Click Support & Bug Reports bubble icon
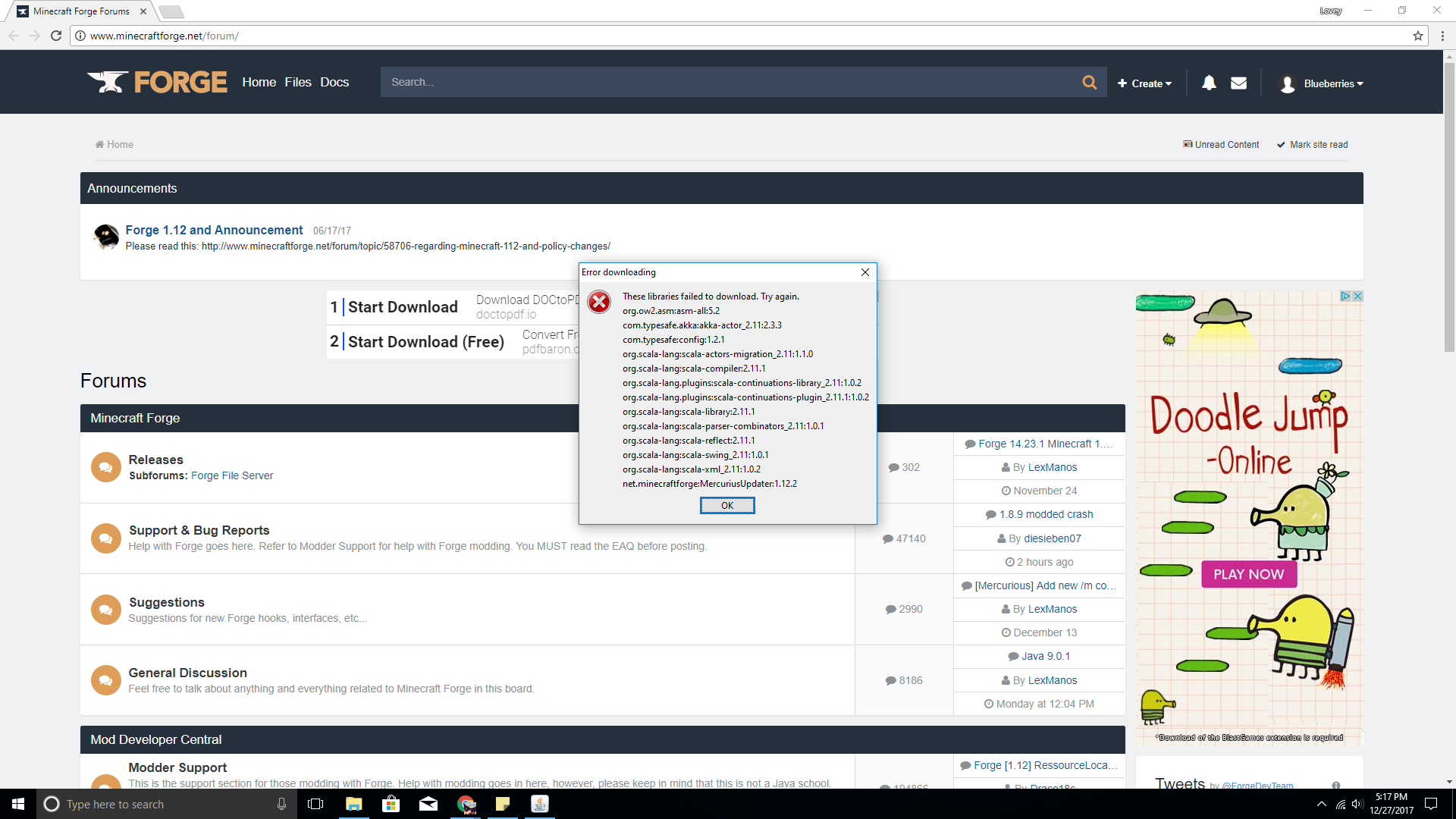 tap(105, 538)
